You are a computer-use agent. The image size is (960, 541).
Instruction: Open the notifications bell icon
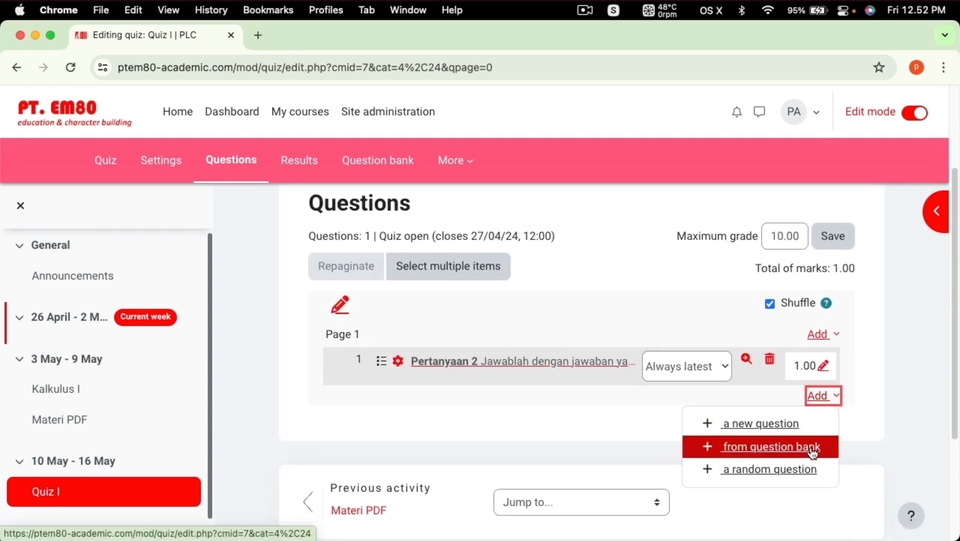click(737, 112)
